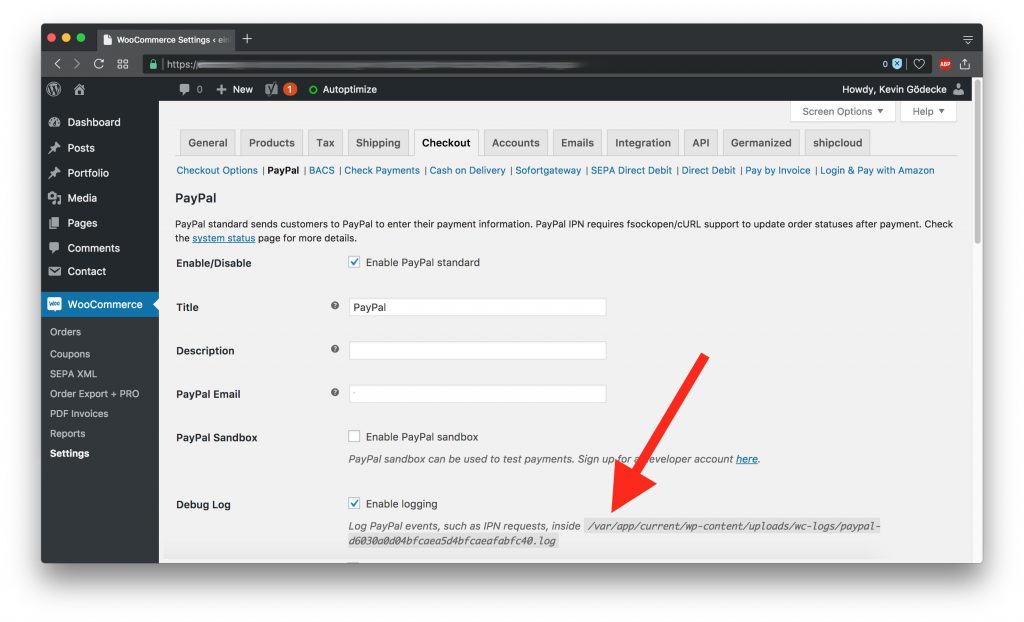Open a new browser tab with plus
The image size is (1024, 622).
pyautogui.click(x=247, y=39)
